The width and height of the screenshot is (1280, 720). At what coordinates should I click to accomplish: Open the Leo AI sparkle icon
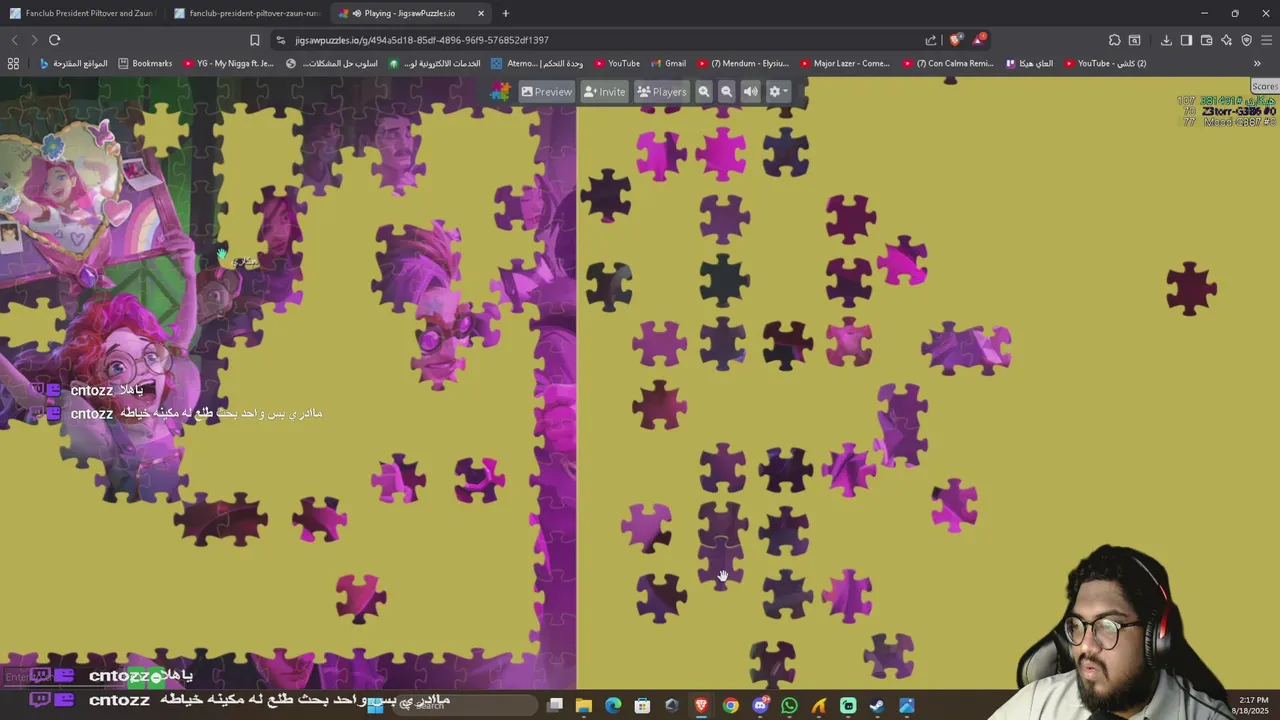1226,40
